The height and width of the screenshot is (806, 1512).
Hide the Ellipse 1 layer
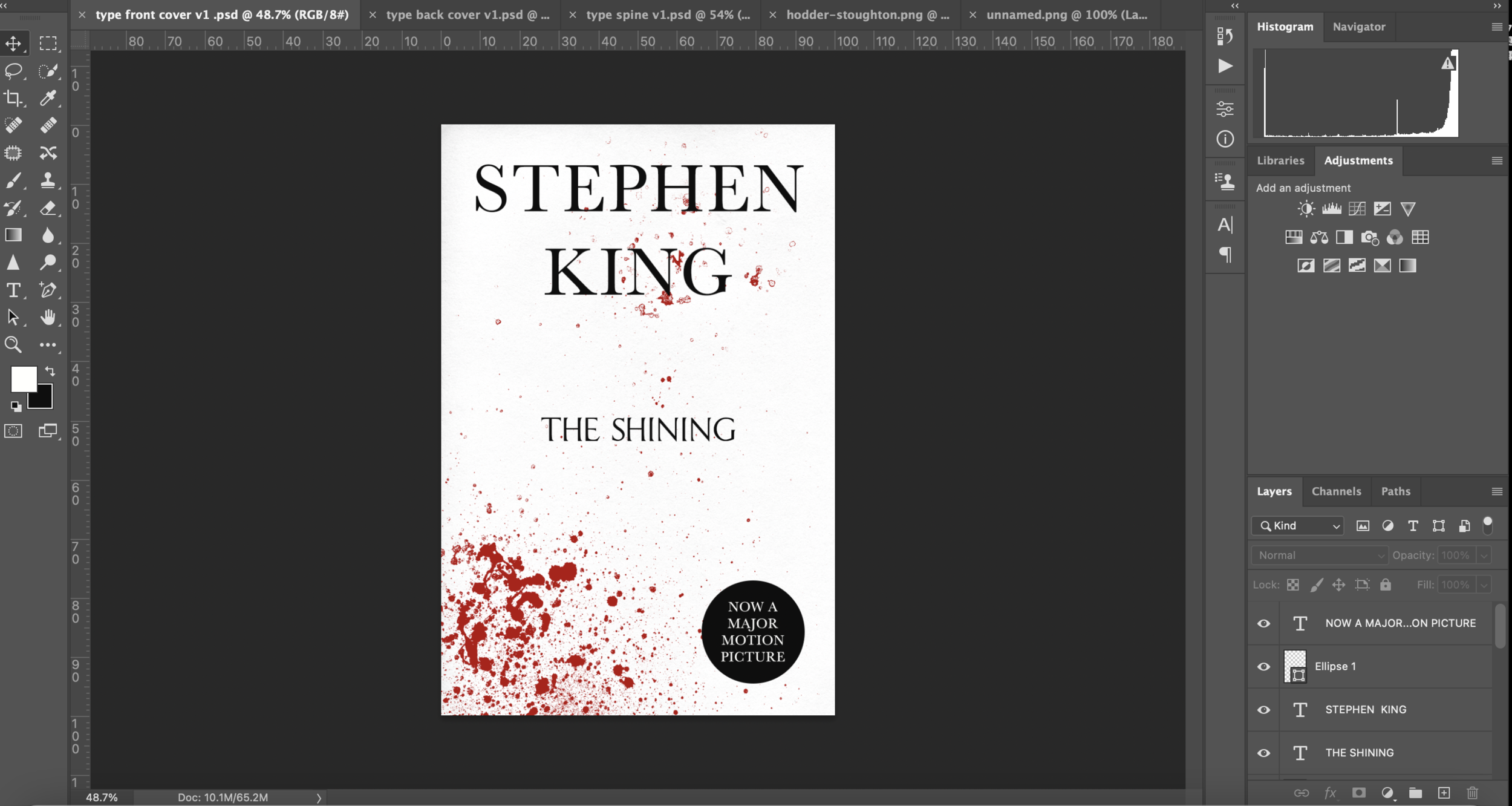coord(1263,666)
